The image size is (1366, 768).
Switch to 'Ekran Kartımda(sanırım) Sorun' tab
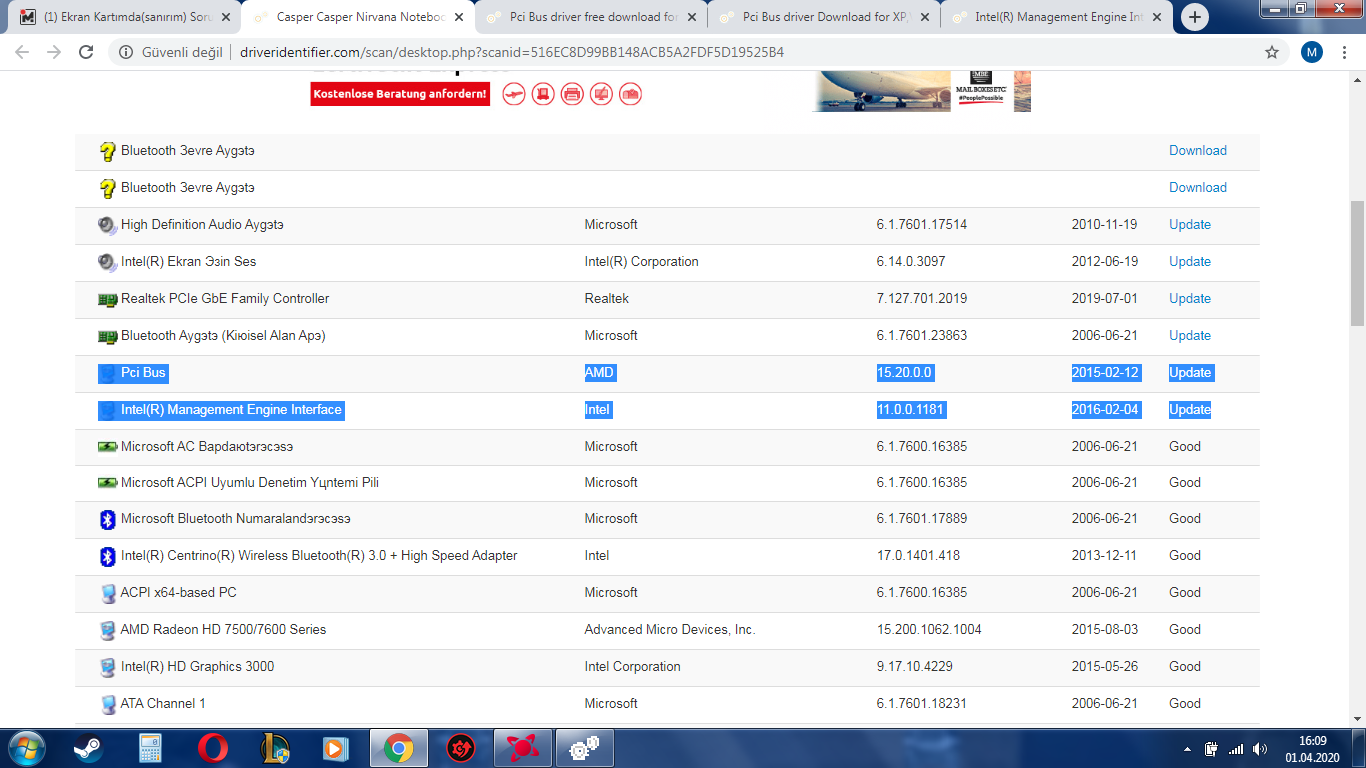pyautogui.click(x=124, y=17)
